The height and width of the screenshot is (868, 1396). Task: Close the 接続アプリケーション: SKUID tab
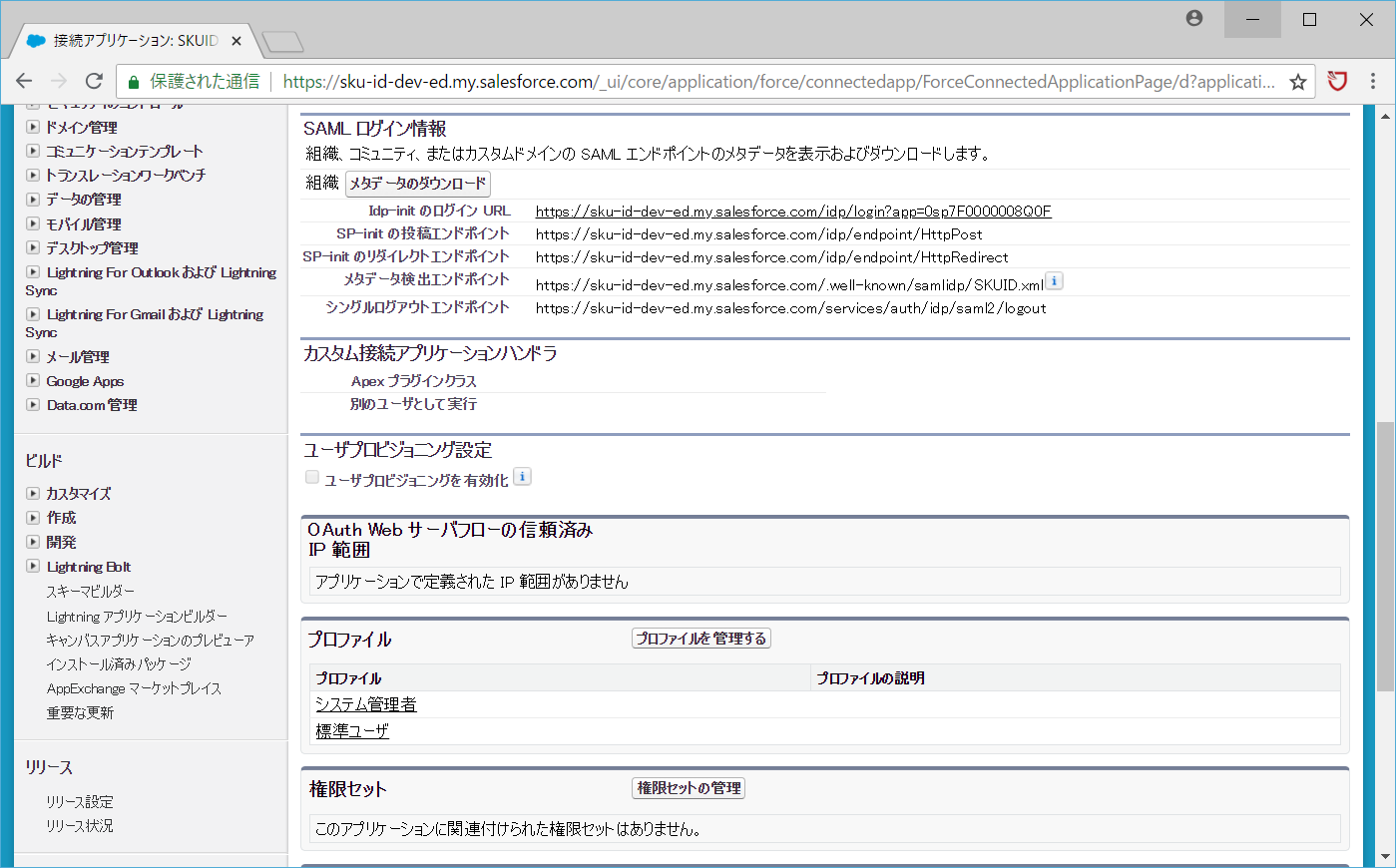[x=236, y=41]
